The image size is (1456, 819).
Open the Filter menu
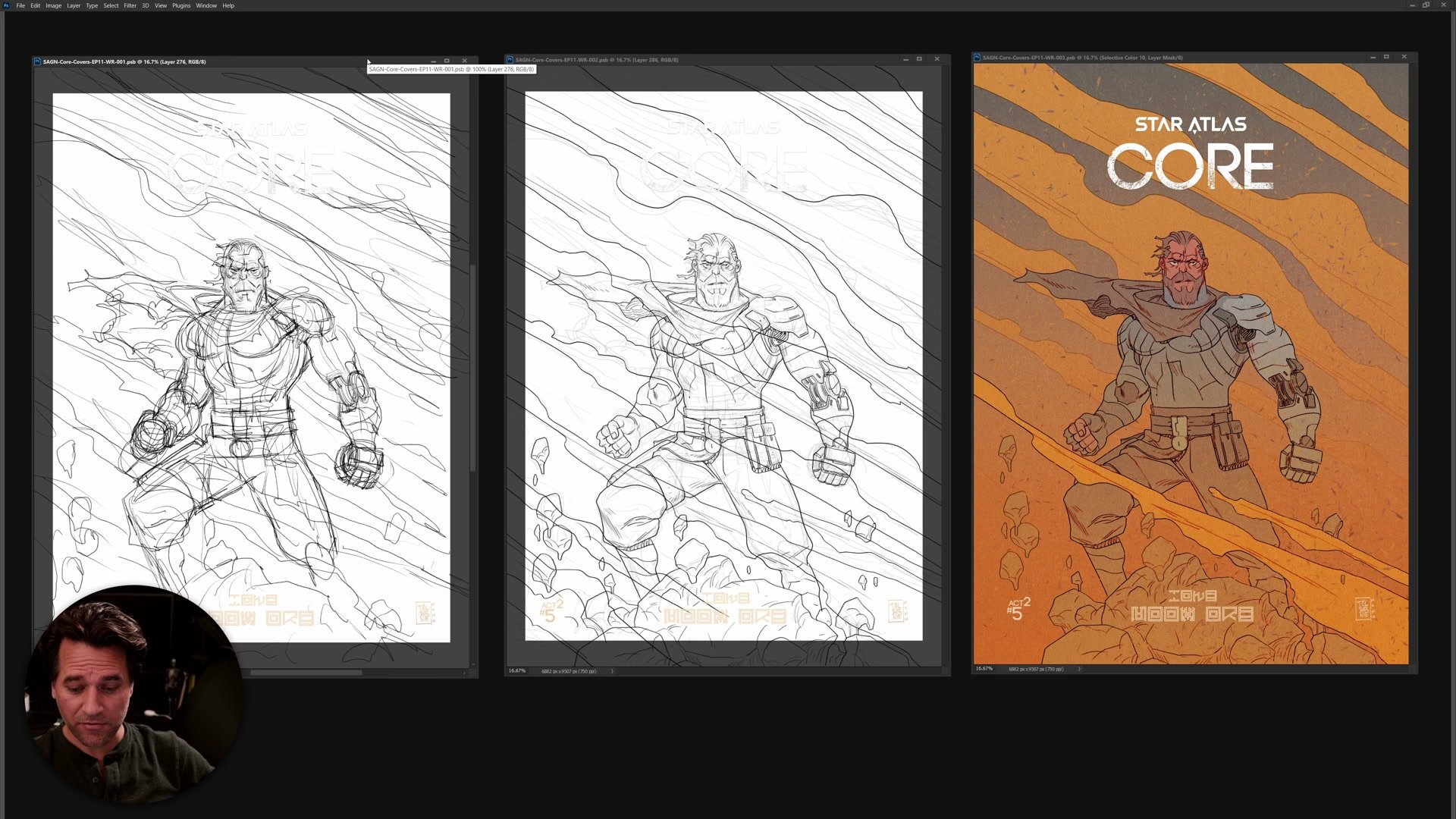coord(130,5)
